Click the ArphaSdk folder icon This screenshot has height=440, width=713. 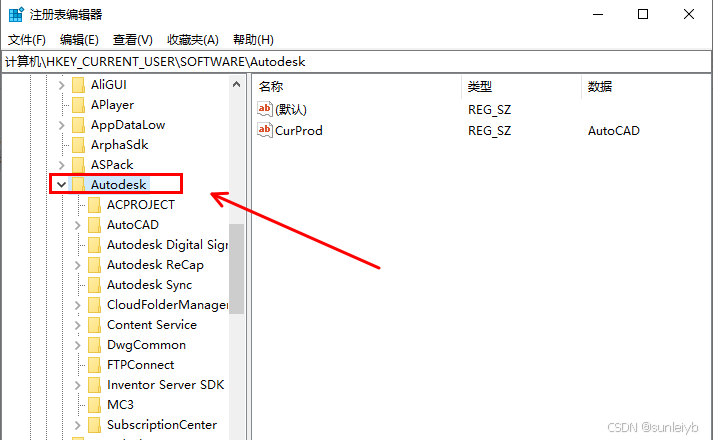[79, 145]
